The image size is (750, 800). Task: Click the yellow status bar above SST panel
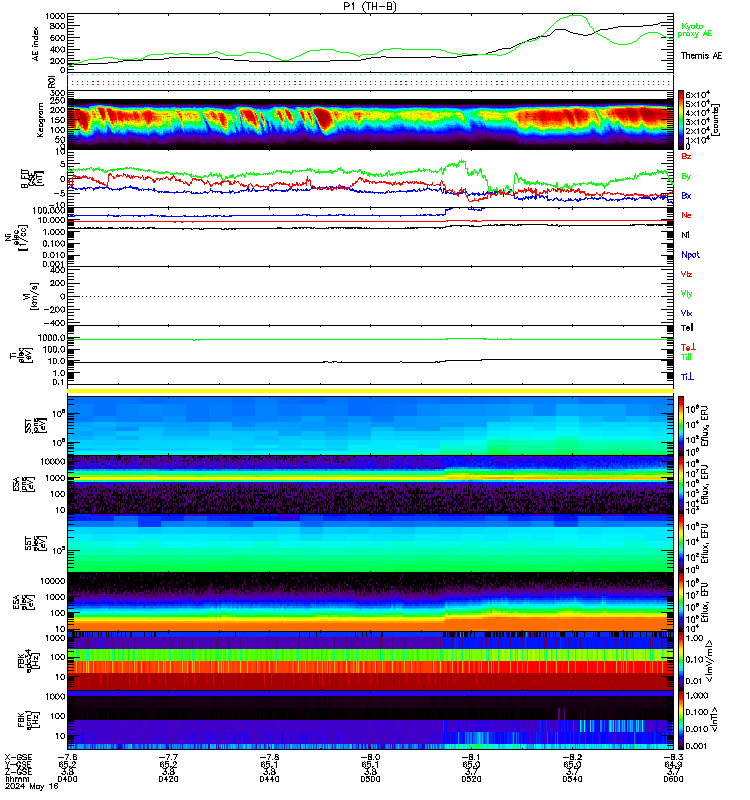pos(370,391)
